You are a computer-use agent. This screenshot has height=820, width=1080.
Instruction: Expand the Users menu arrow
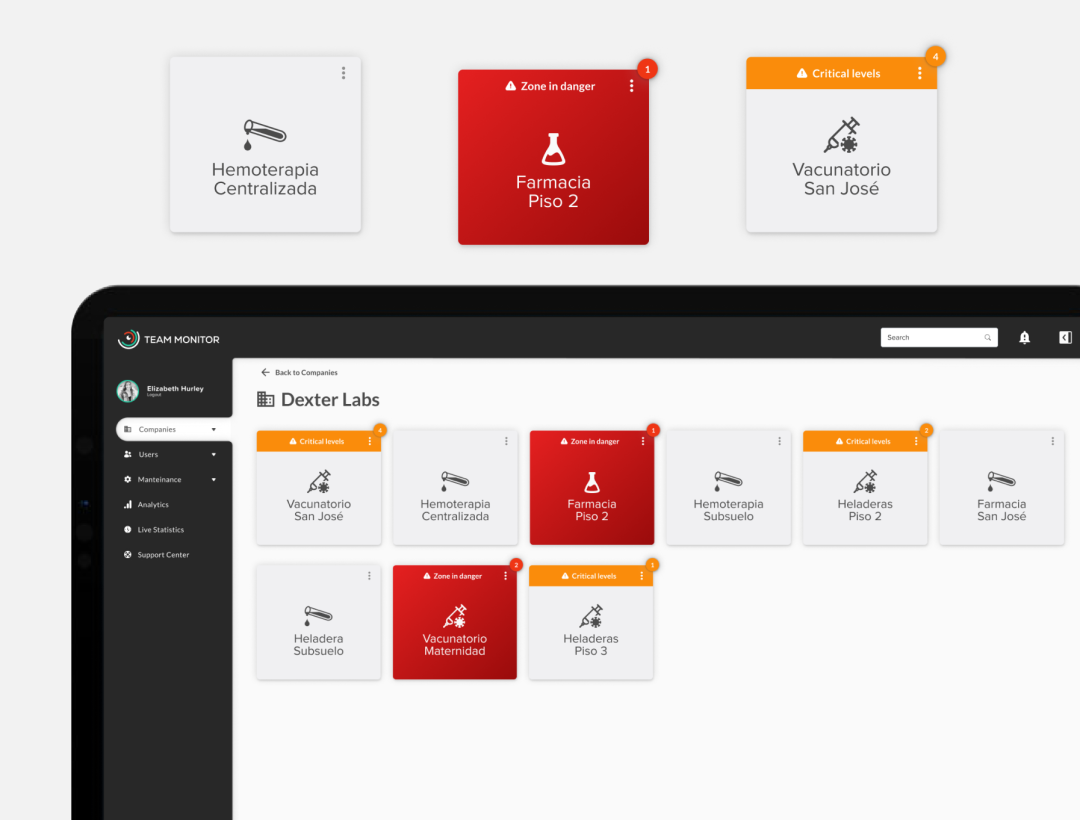(x=213, y=455)
